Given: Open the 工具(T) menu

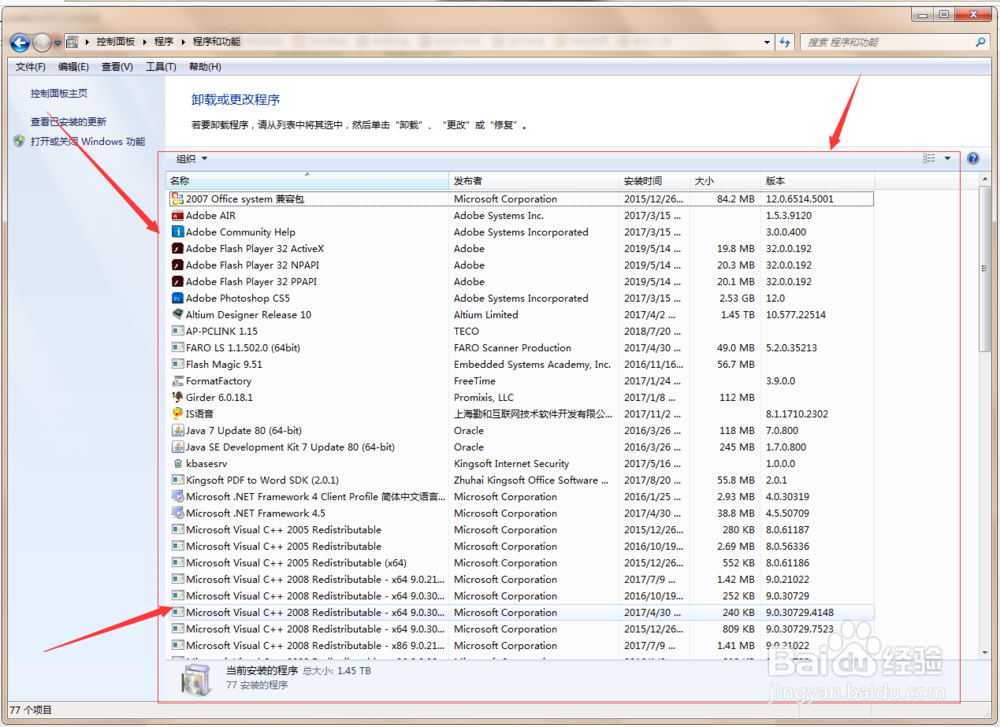Looking at the screenshot, I should 161,67.
